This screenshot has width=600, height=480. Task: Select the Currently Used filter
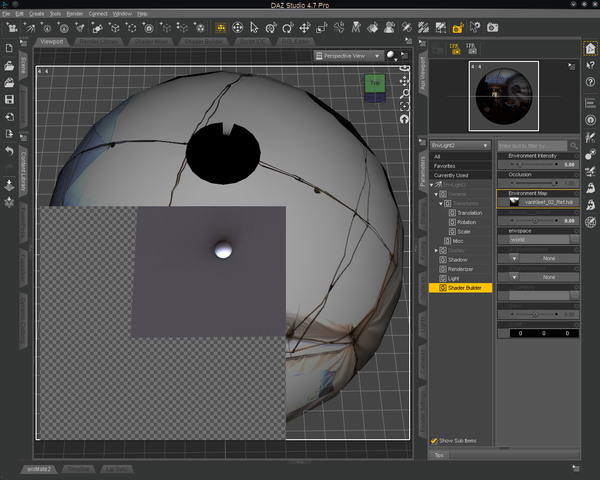[451, 175]
